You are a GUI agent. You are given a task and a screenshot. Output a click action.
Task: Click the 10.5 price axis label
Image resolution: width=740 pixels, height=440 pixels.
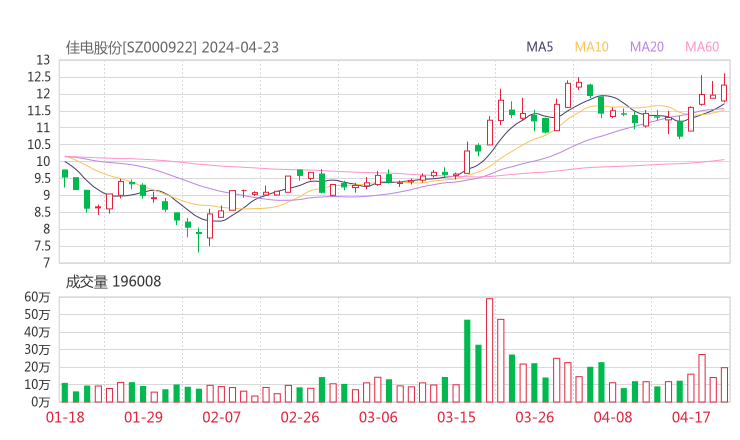point(39,144)
